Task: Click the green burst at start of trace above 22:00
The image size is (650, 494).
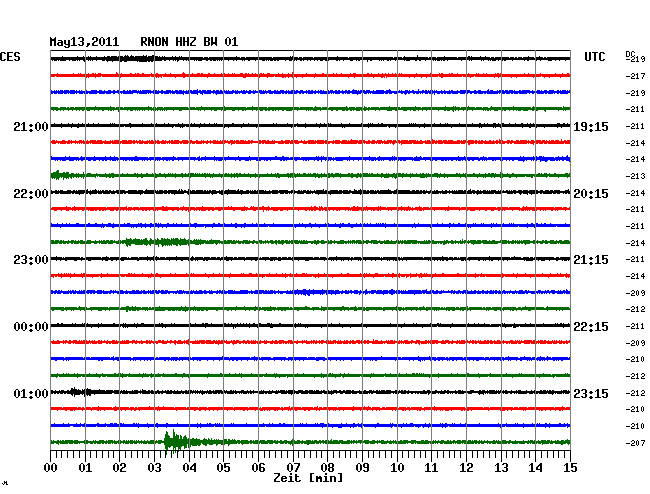Action: pyautogui.click(x=61, y=175)
